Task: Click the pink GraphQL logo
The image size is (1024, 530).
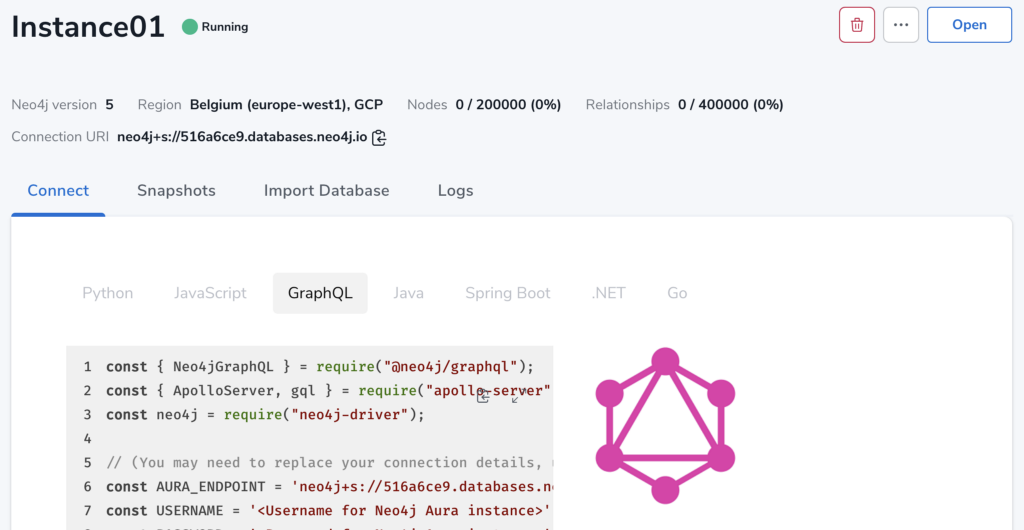Action: pyautogui.click(x=665, y=426)
